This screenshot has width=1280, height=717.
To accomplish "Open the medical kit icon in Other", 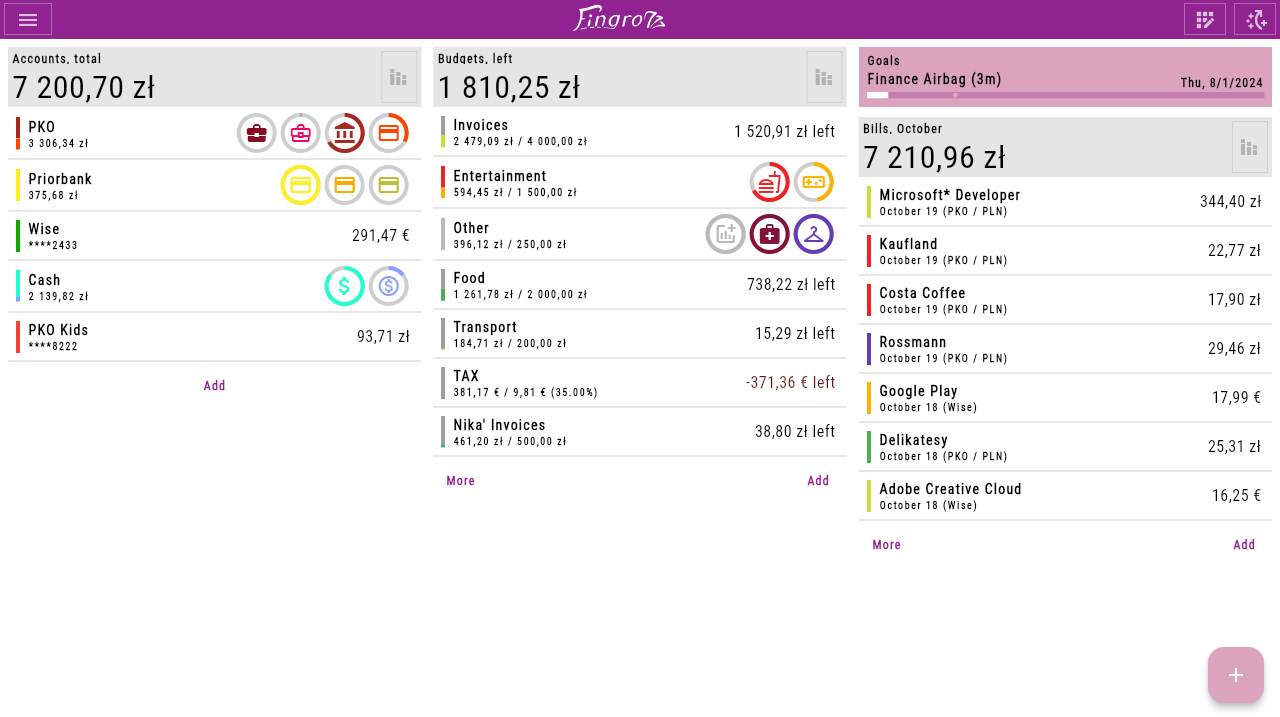I will click(x=770, y=234).
